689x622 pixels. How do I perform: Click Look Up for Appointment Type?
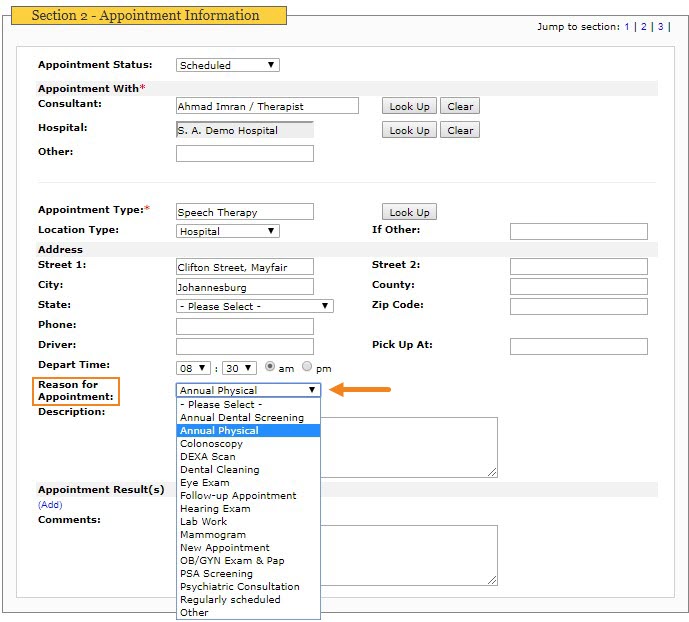tap(409, 212)
